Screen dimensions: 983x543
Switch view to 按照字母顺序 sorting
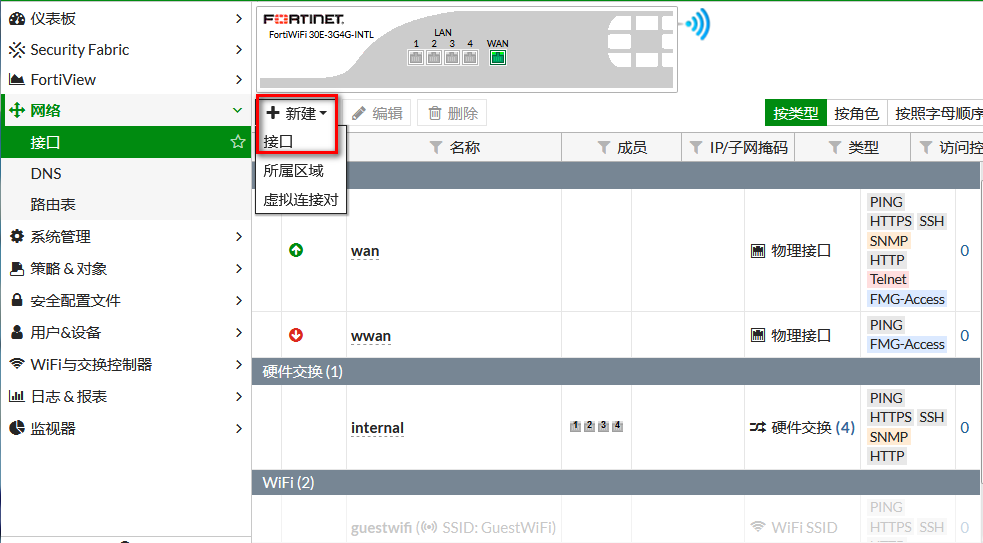938,113
